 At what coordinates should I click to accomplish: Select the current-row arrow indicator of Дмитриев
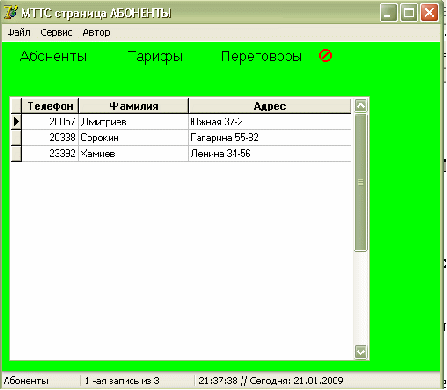click(16, 122)
